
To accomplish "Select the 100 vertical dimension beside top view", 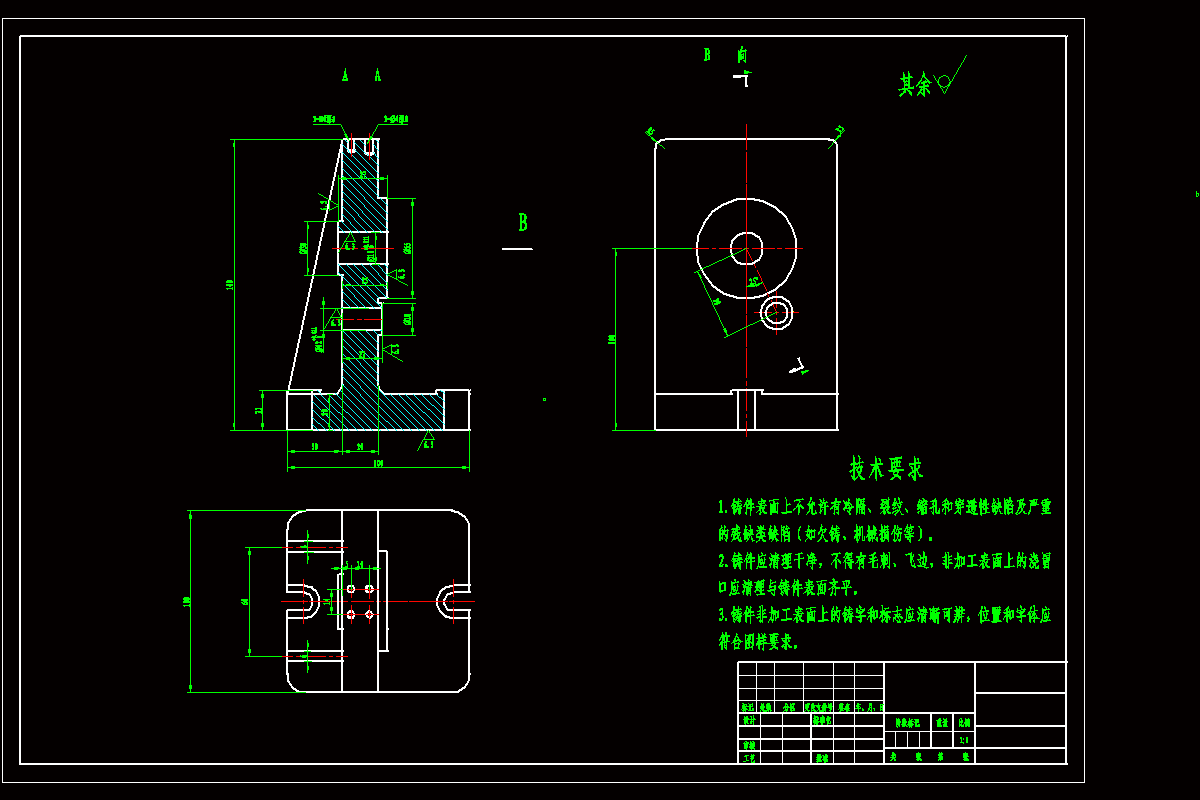I will [186, 601].
